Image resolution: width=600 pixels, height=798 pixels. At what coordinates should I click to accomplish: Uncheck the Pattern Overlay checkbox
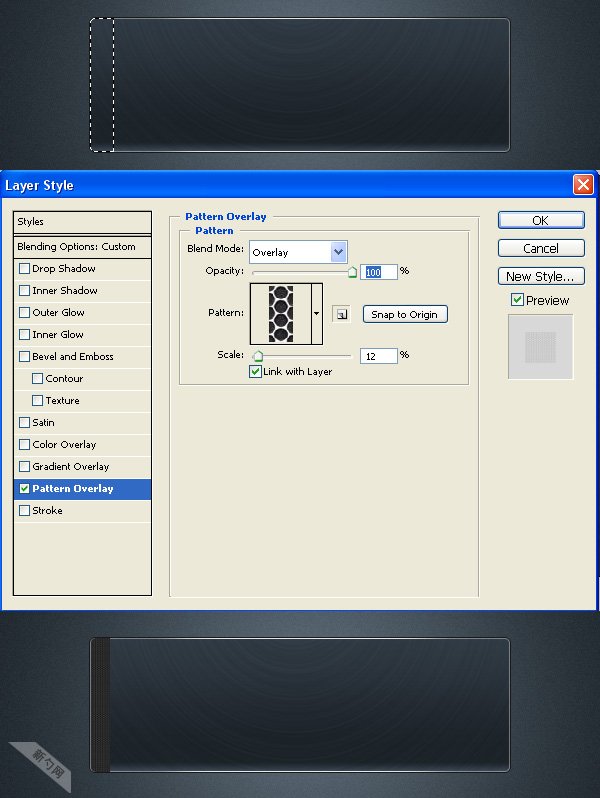(24, 489)
